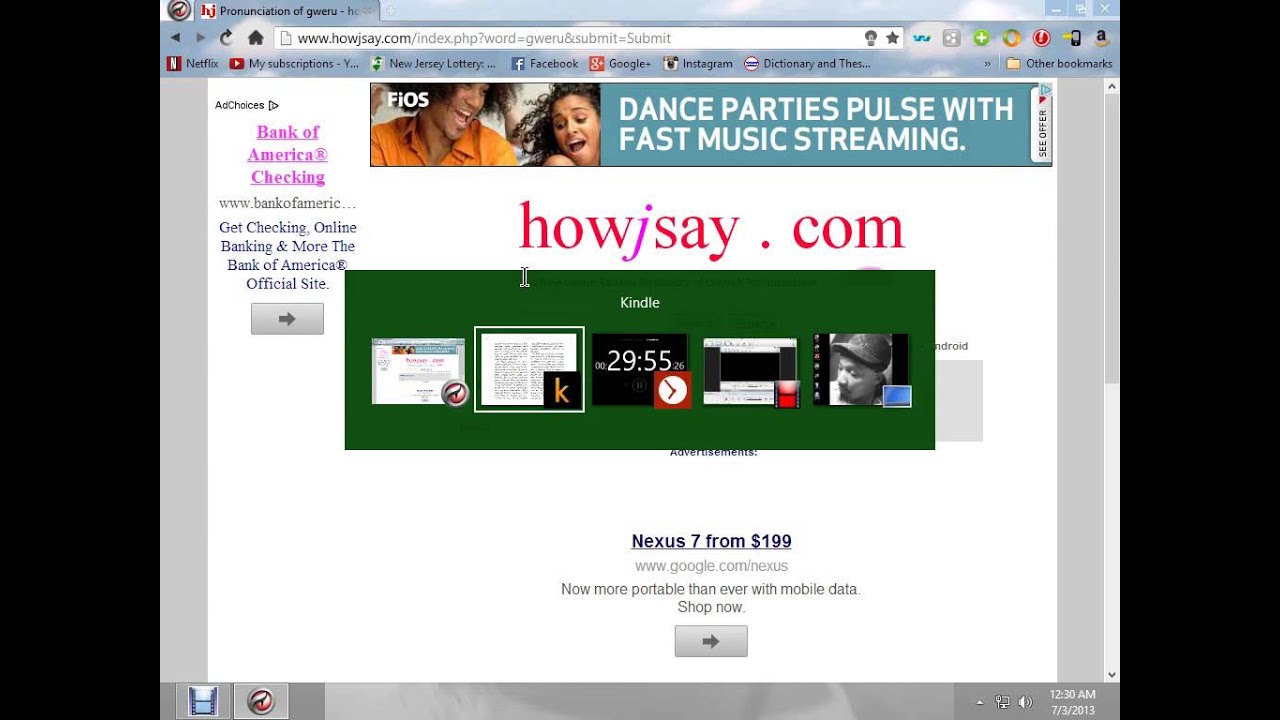Expand hidden bookmarks chevron
1280x720 pixels.
988,63
